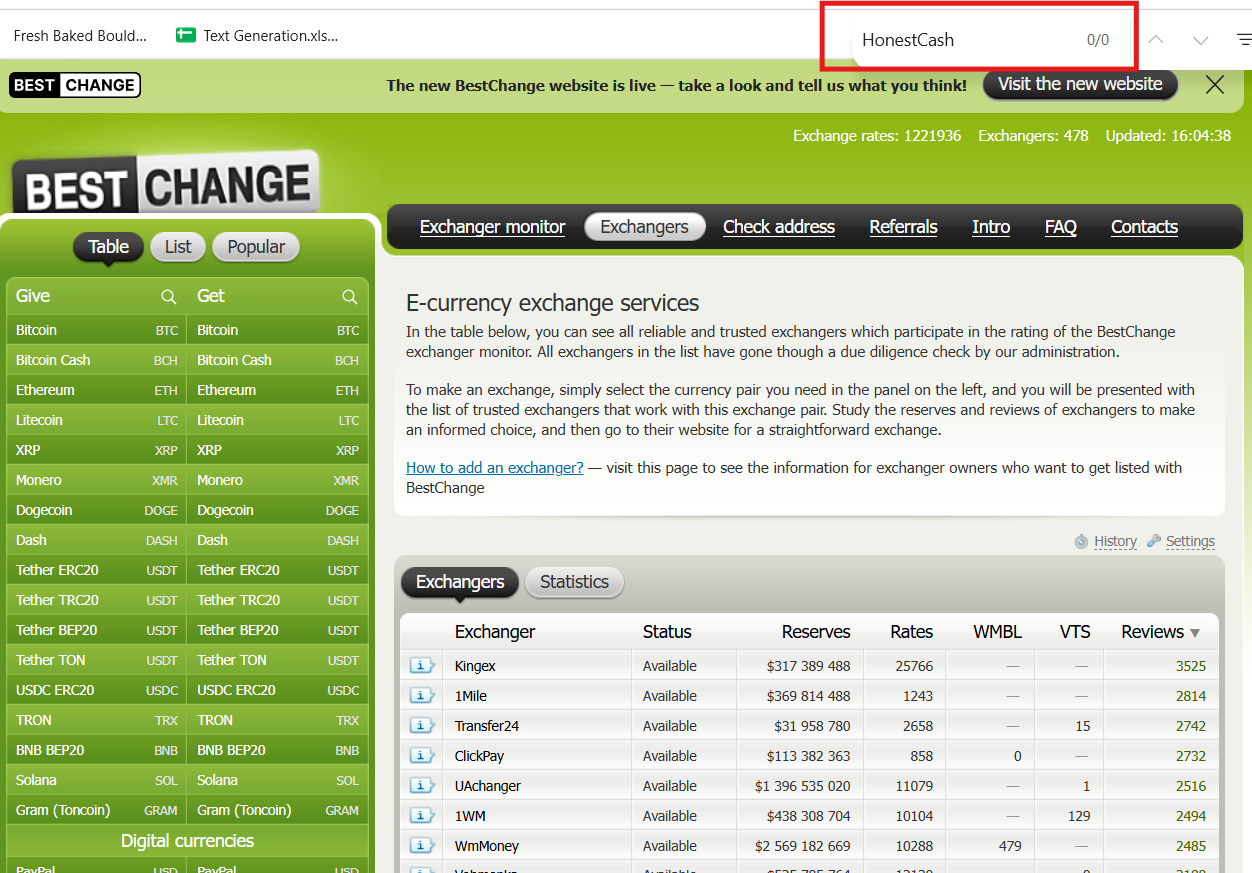
Task: Select Monero in the Give column
Action: pos(96,480)
